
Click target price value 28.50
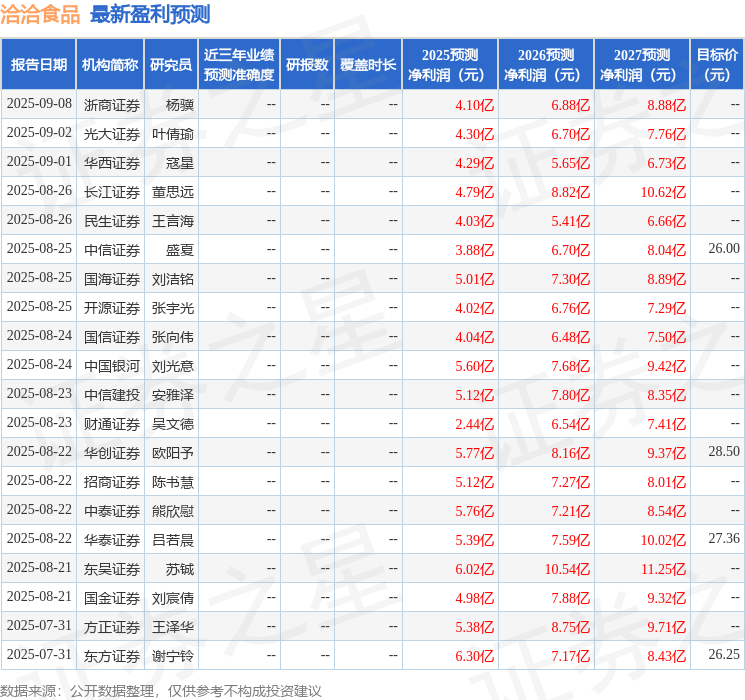723,453
